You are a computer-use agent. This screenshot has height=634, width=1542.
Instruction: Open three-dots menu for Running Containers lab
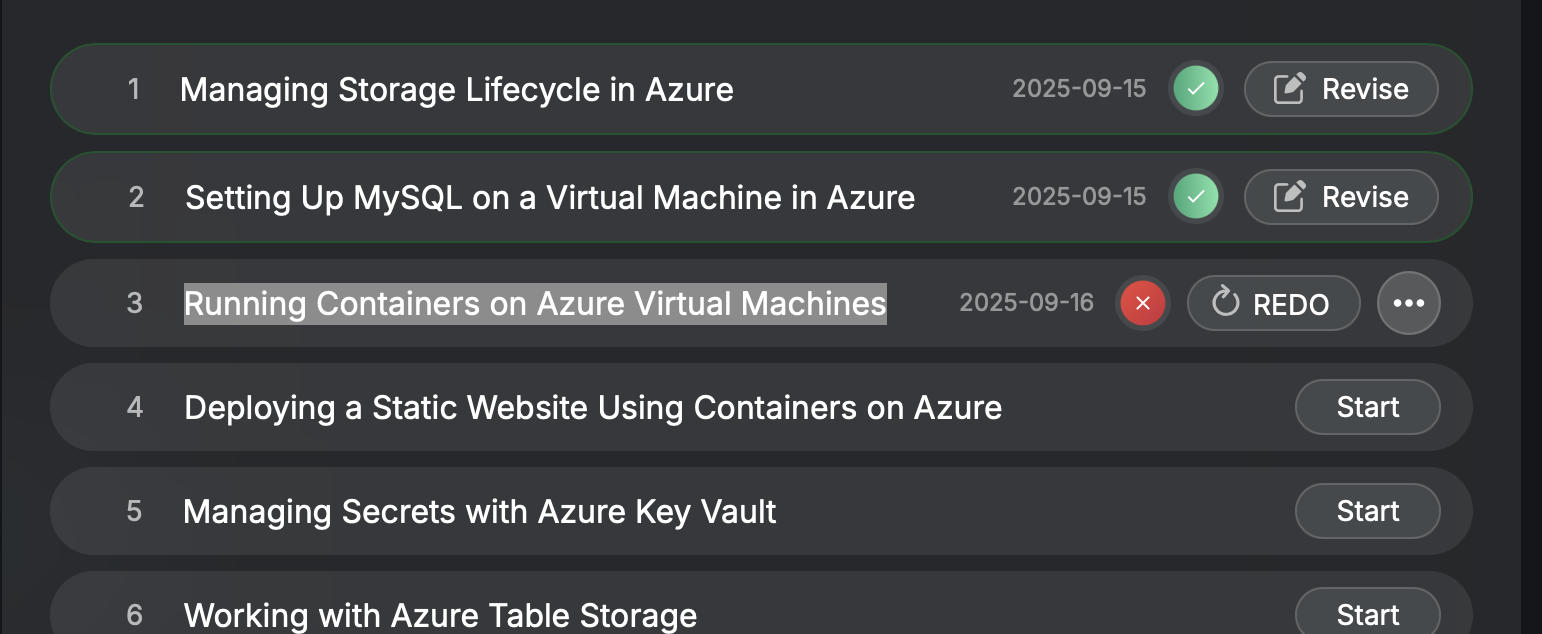pos(1409,303)
